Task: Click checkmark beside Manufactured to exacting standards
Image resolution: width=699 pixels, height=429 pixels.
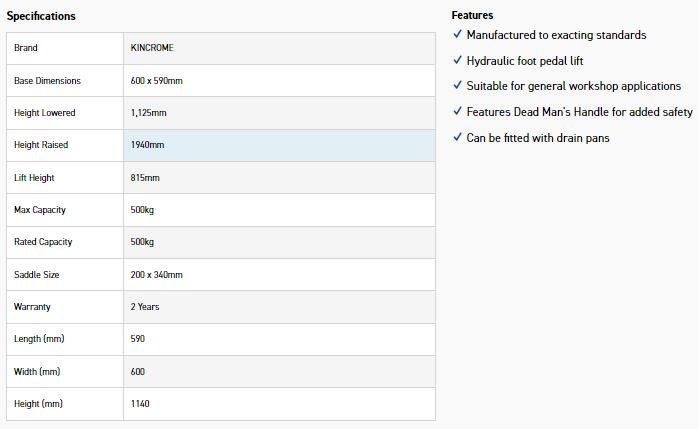Action: [457, 35]
